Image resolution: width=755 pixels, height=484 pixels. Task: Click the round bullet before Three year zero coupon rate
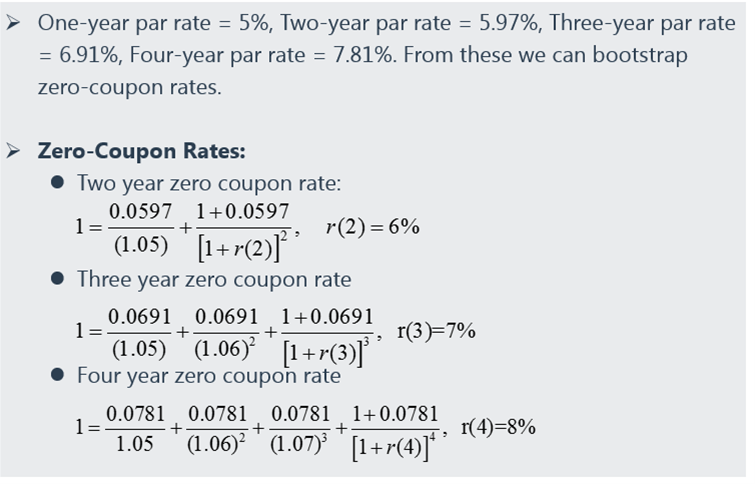[x=57, y=279]
